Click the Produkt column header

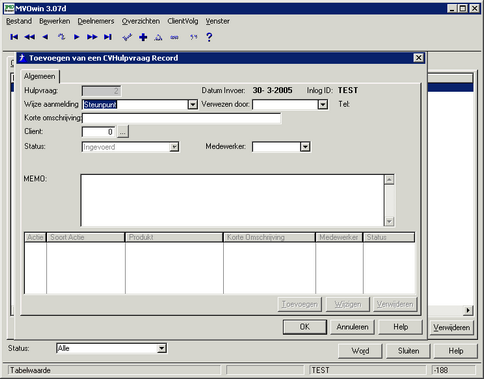(x=174, y=237)
